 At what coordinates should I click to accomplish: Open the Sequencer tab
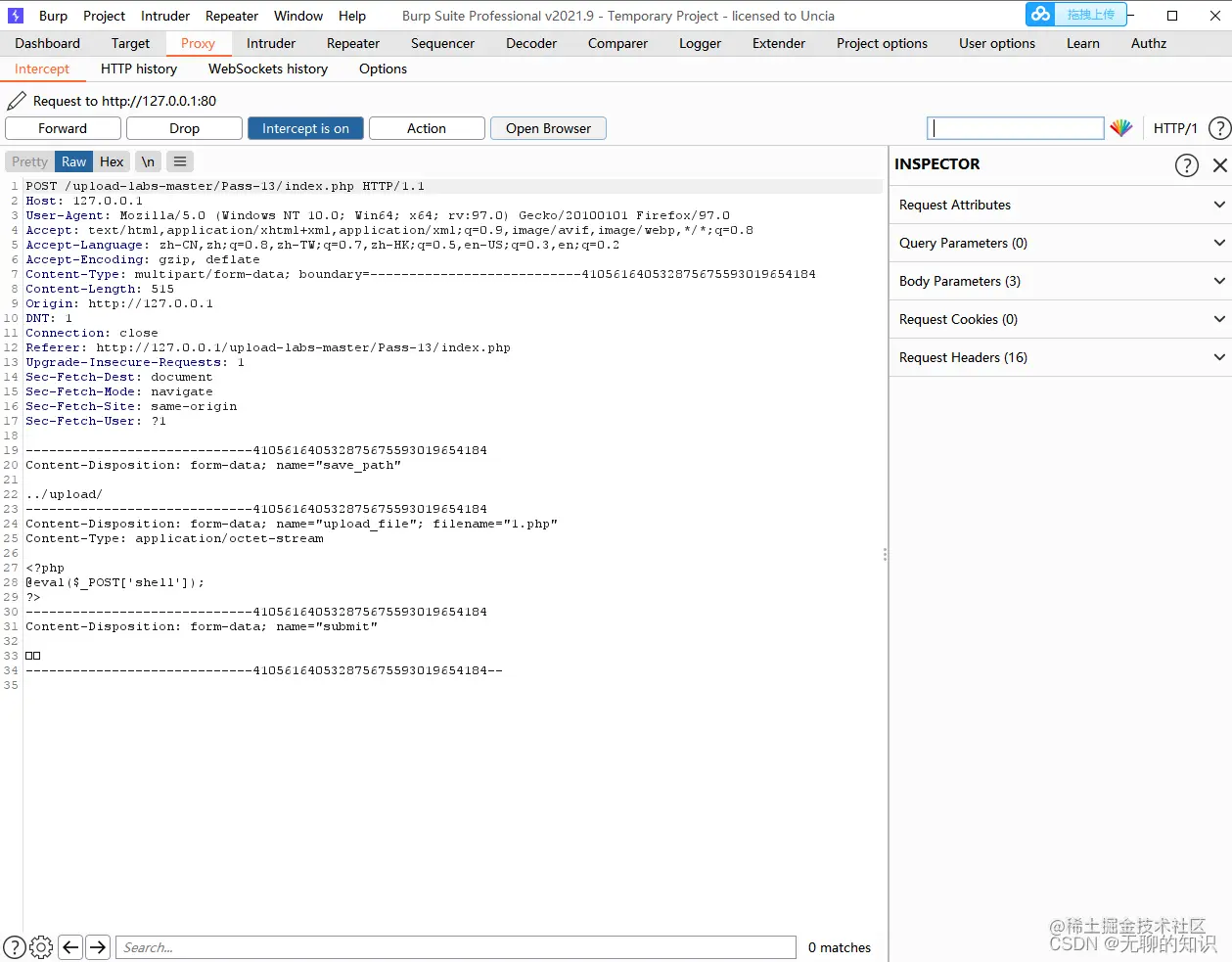pyautogui.click(x=442, y=43)
